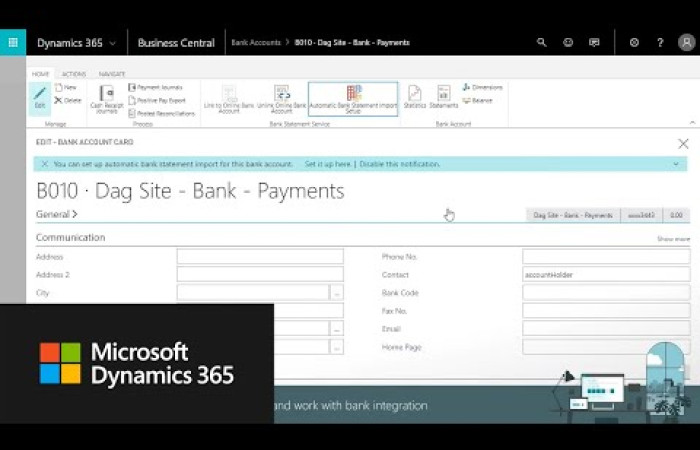Click the Dag Site - Bank - Payments summary
This screenshot has width=700, height=450.
click(x=573, y=215)
